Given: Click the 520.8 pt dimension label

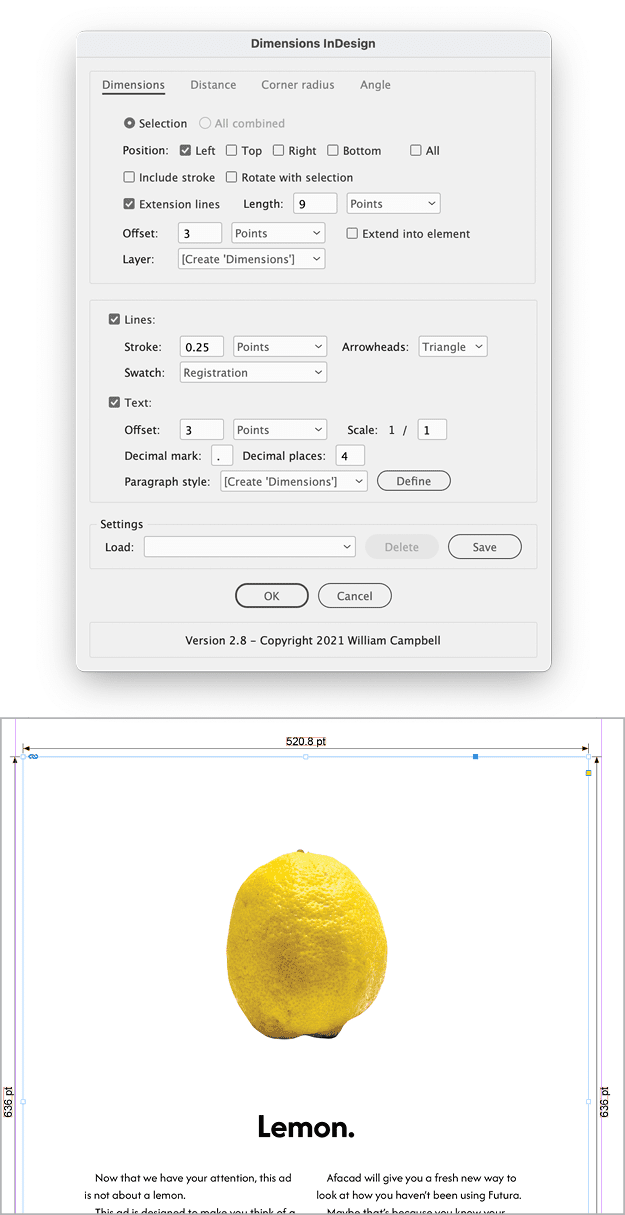Looking at the screenshot, I should click(x=306, y=742).
